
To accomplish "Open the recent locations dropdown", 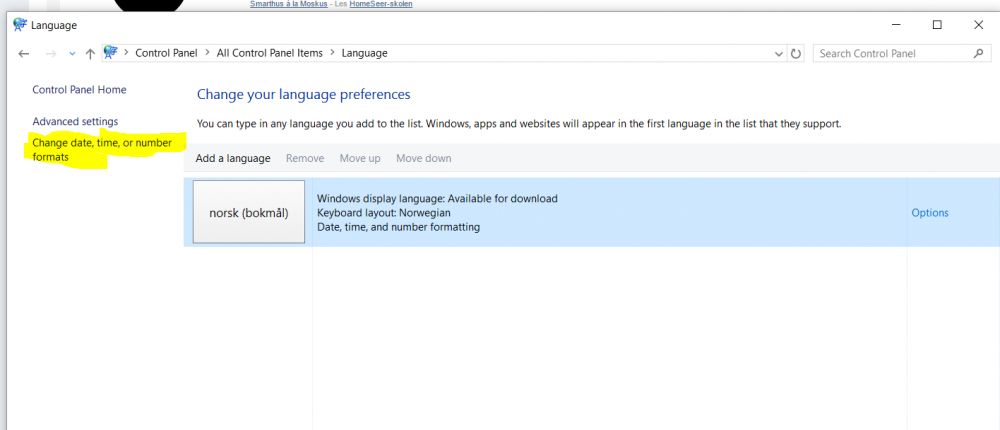I will pyautogui.click(x=71, y=53).
